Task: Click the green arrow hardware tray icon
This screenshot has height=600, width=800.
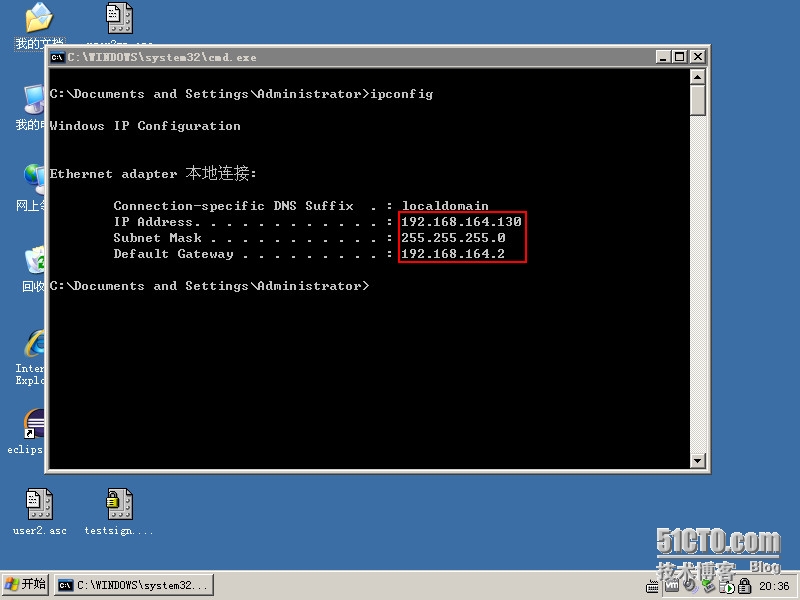Action: (x=708, y=585)
